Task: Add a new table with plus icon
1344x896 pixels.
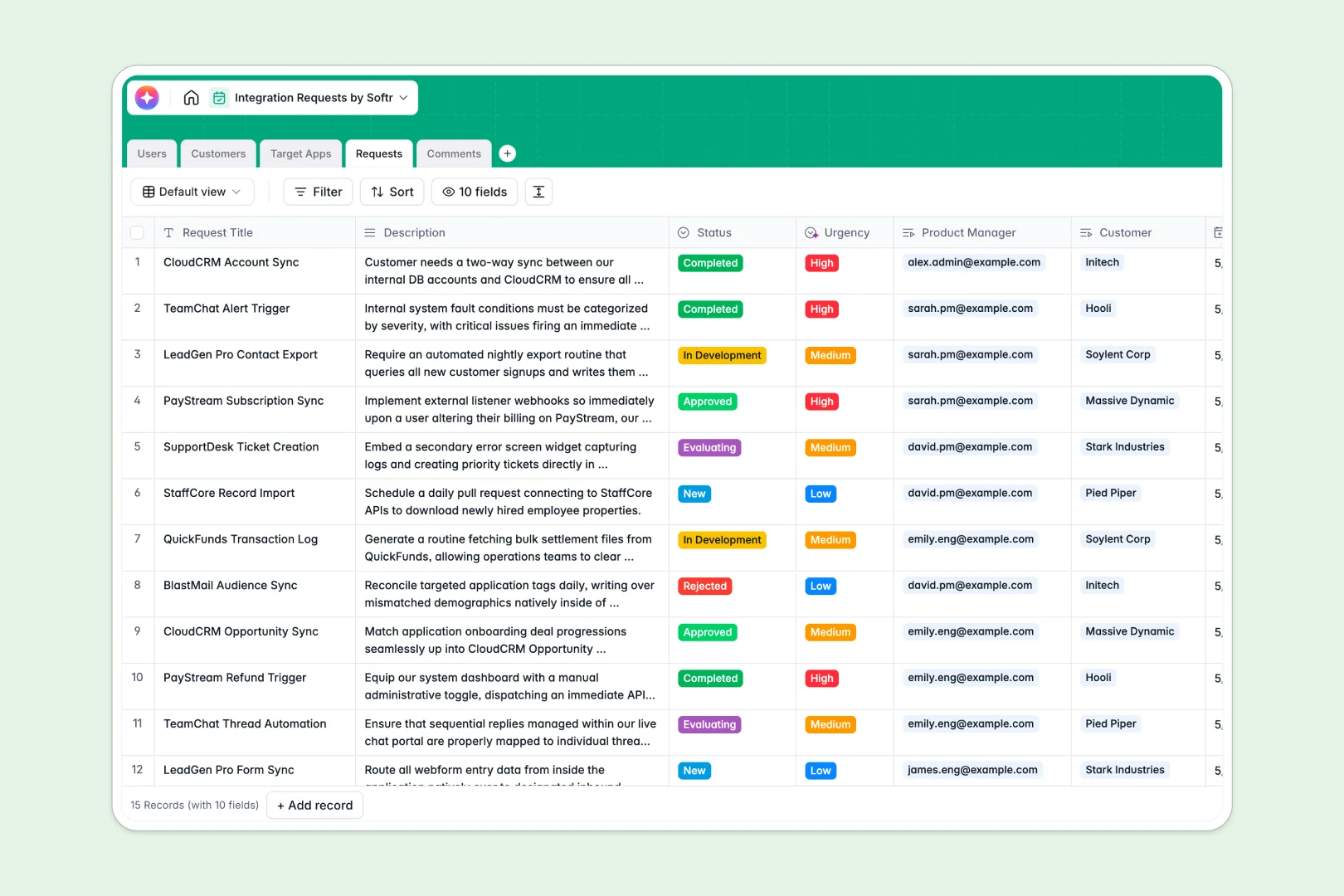Action: click(508, 153)
